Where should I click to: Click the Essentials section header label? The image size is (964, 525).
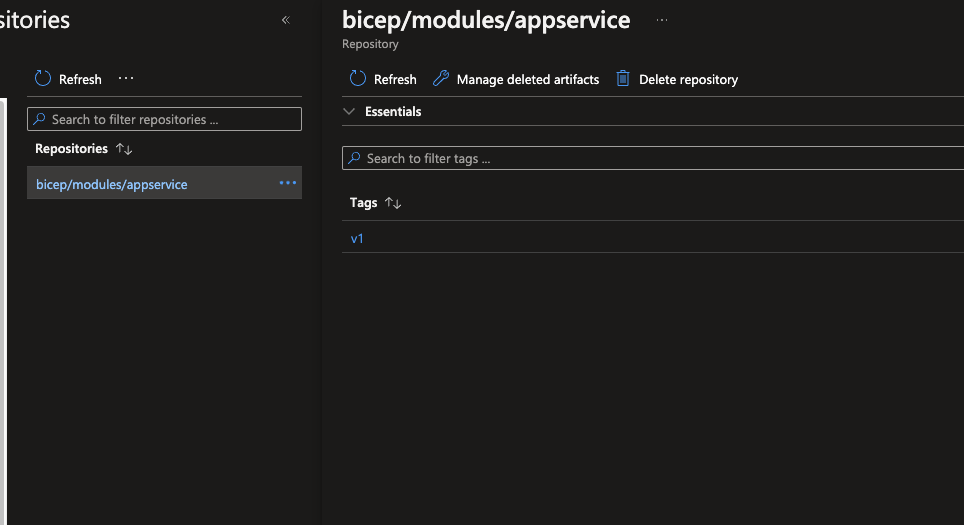(x=393, y=111)
